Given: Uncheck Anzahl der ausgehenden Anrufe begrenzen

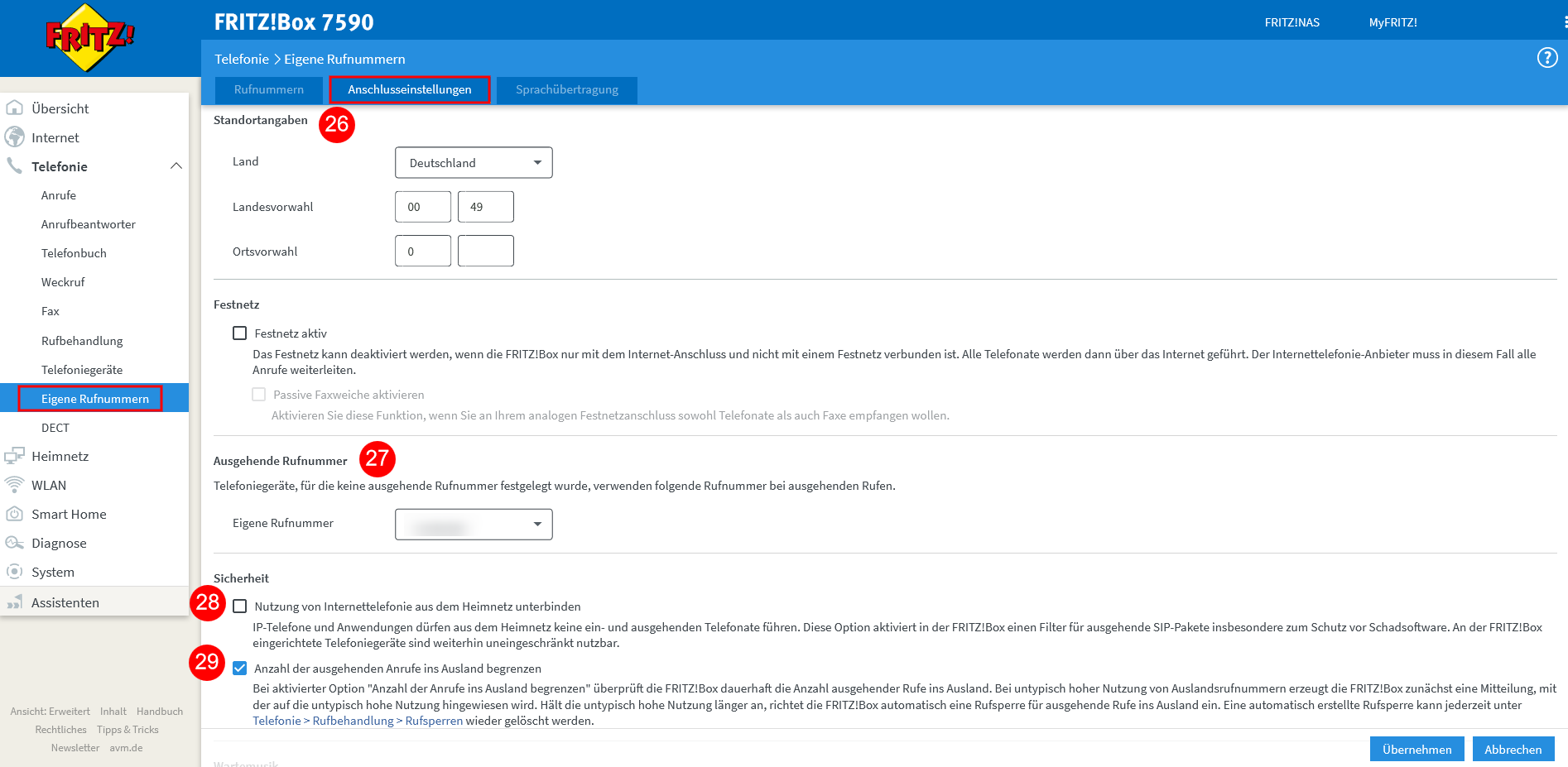Looking at the screenshot, I should point(240,668).
